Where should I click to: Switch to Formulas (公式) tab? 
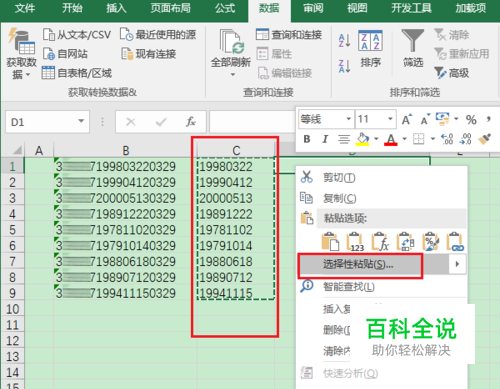pyautogui.click(x=225, y=8)
